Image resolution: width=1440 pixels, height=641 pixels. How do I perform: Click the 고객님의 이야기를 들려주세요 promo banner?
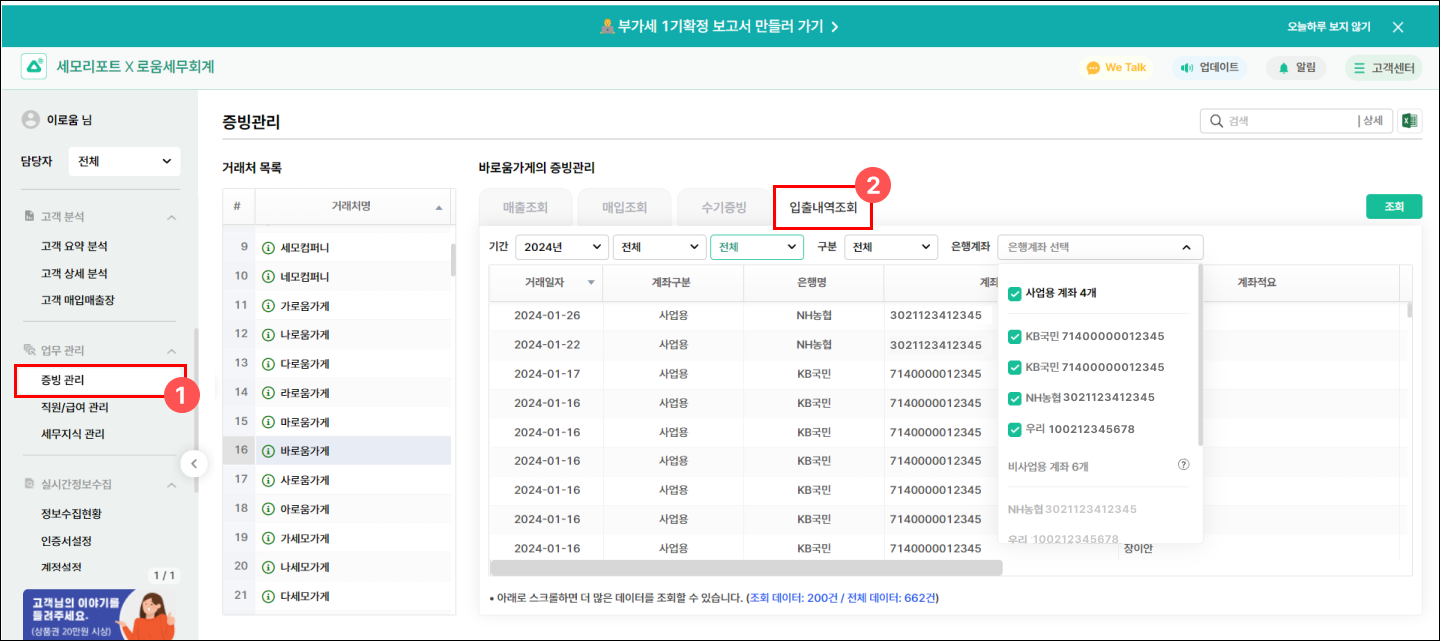coord(98,614)
